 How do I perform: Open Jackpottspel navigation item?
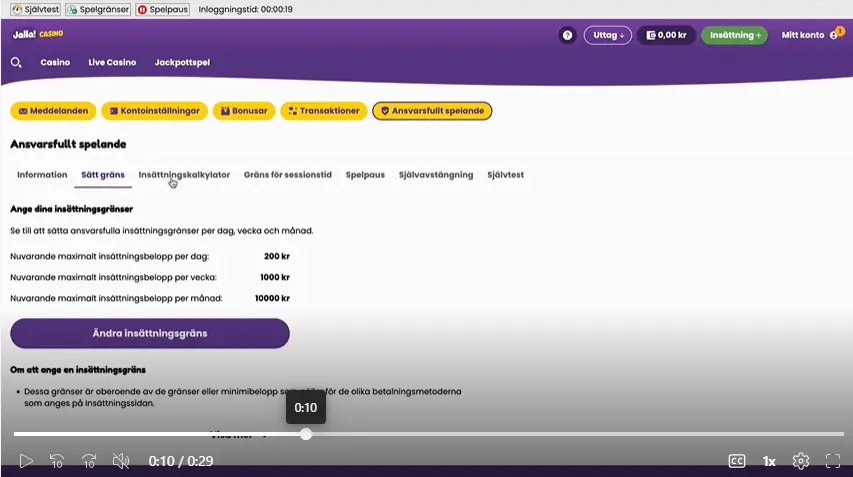tap(182, 63)
